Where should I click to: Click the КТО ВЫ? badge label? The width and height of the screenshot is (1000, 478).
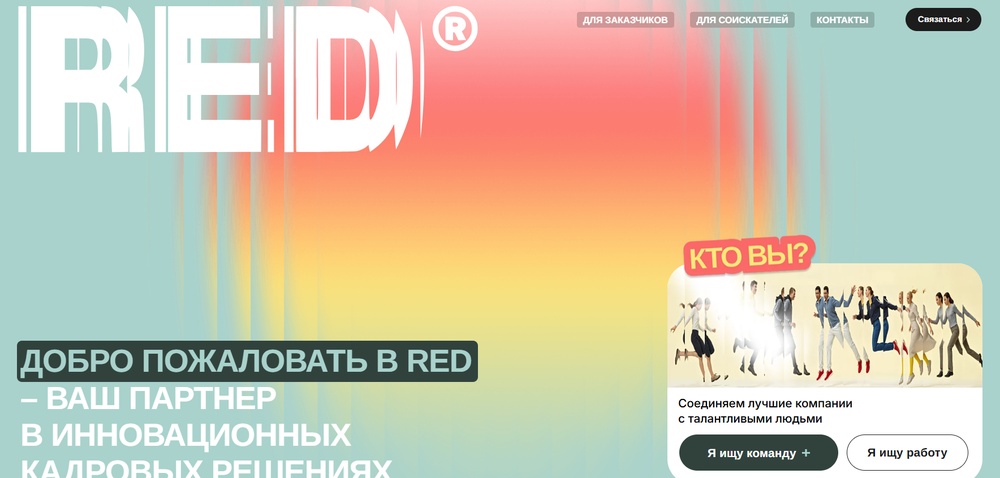point(749,255)
